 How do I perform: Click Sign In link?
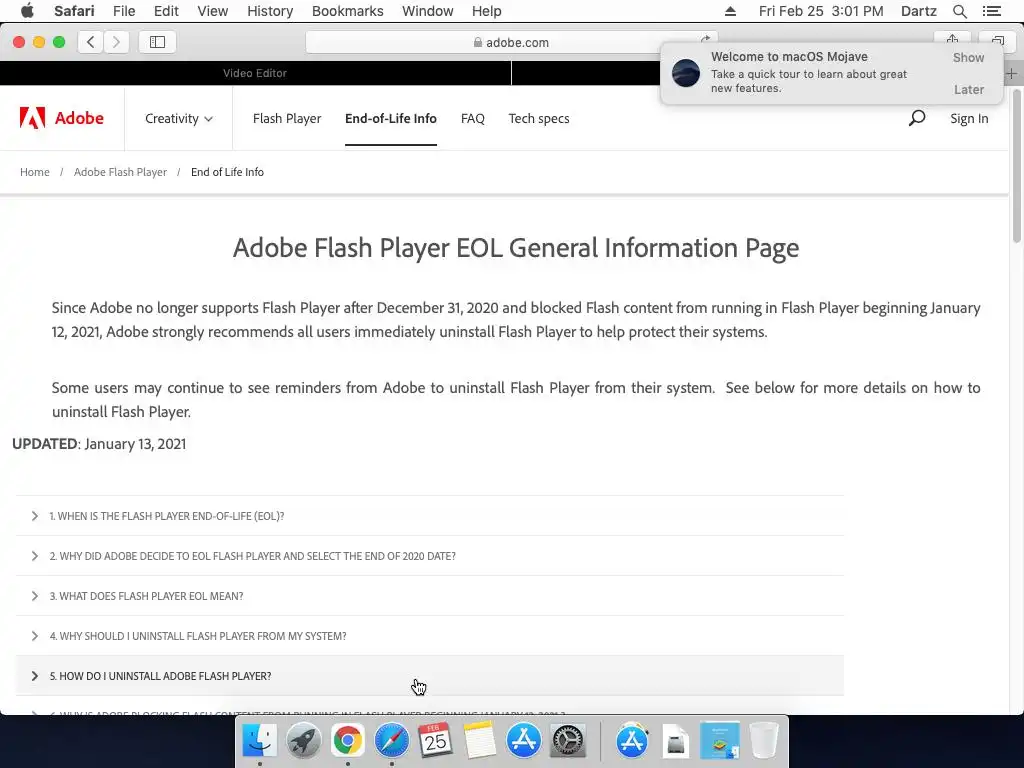coord(969,118)
